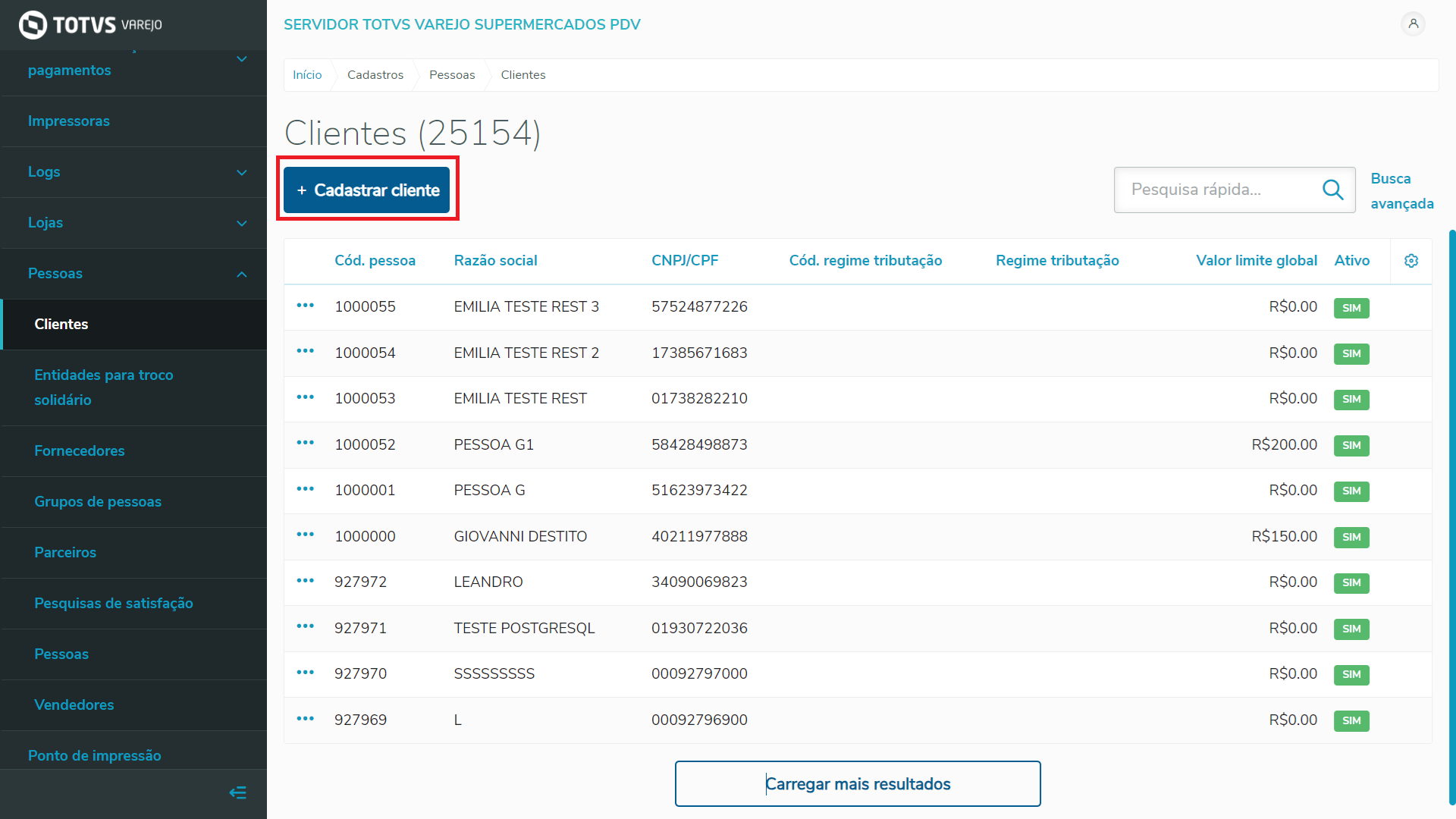Open table column settings gear
The width and height of the screenshot is (1456, 819).
tap(1410, 261)
